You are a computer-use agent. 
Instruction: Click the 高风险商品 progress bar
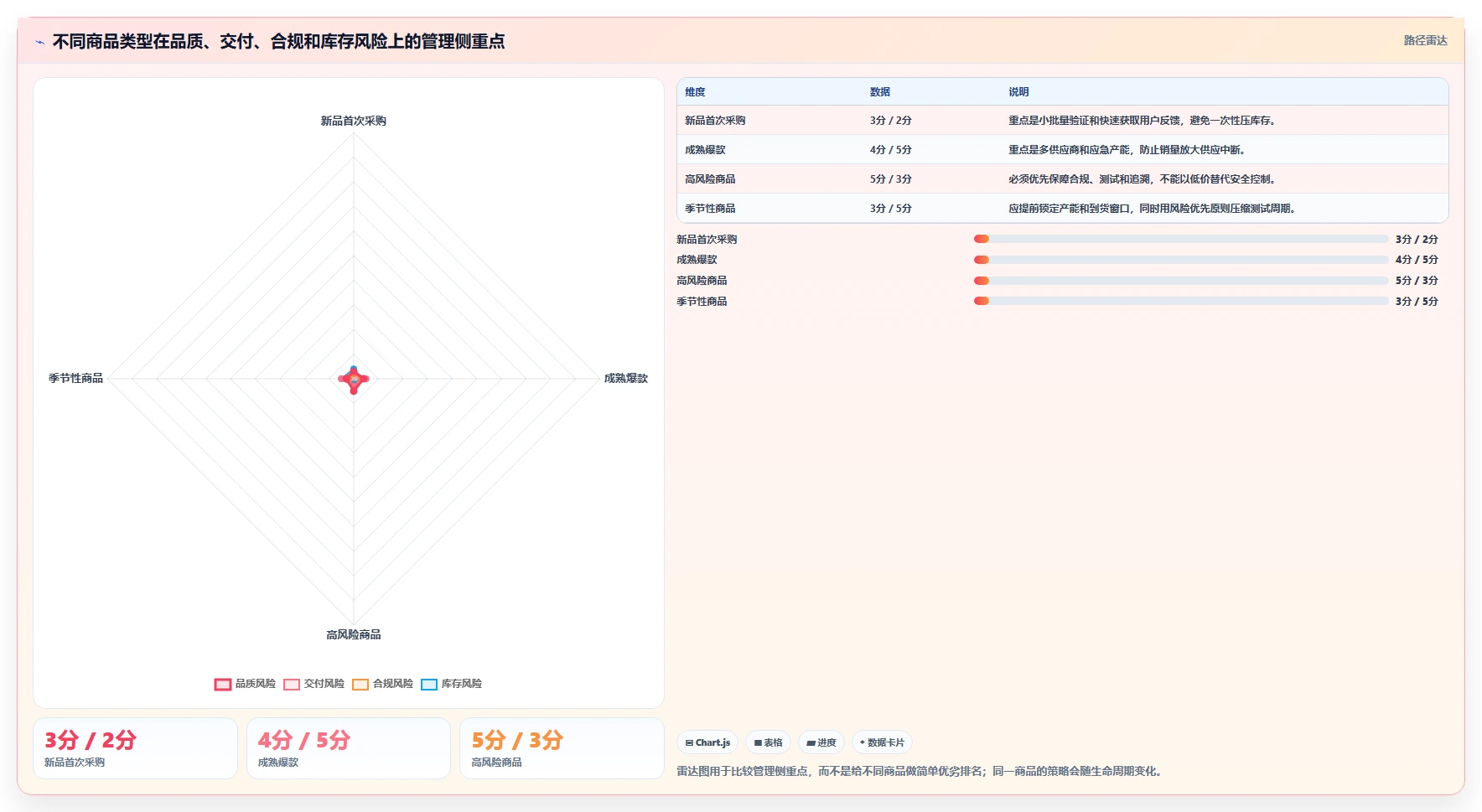point(1181,281)
